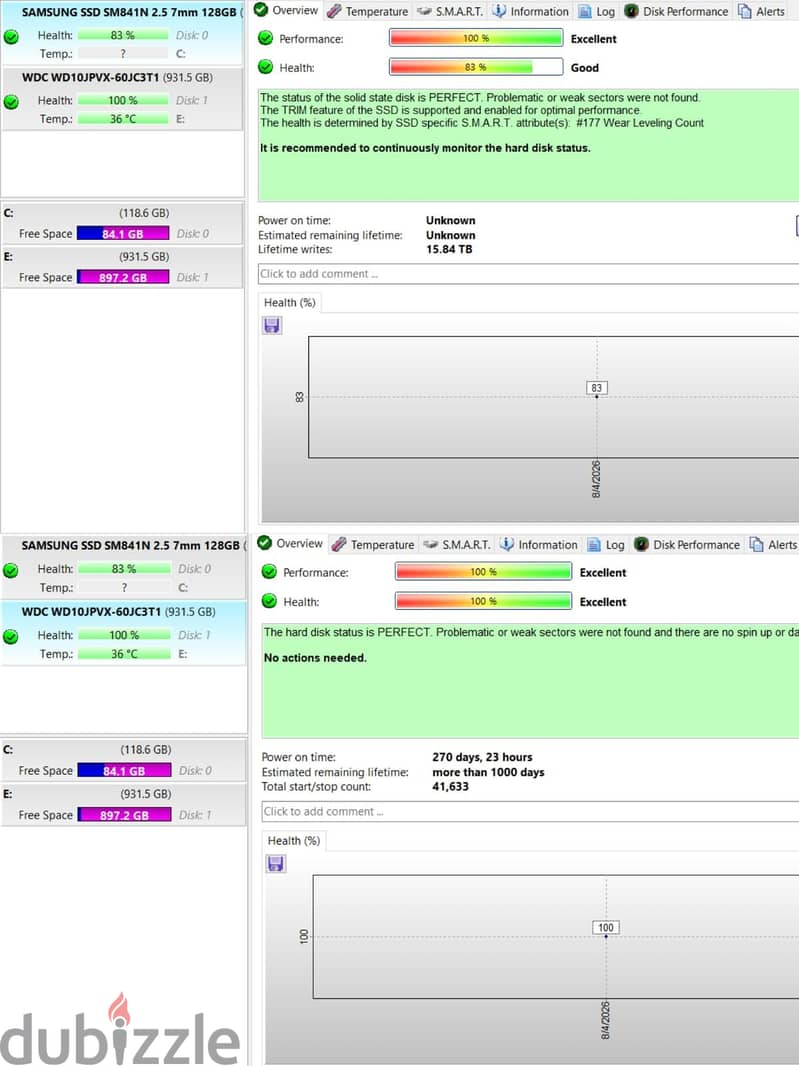Click the C: 84.1 GB free space bar in the bottom screenshot

[124, 771]
